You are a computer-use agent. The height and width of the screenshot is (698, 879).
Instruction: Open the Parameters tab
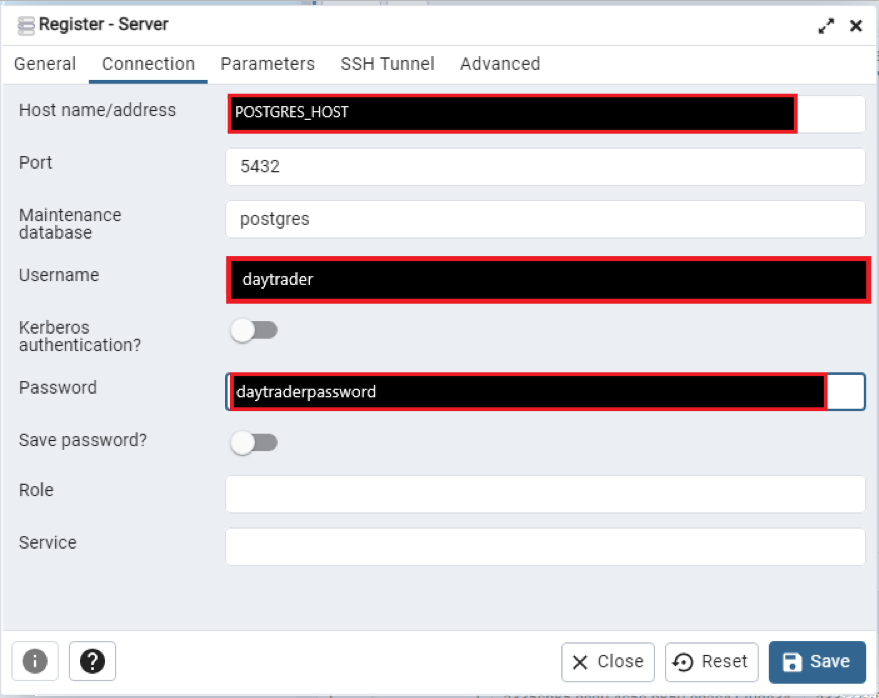[267, 64]
